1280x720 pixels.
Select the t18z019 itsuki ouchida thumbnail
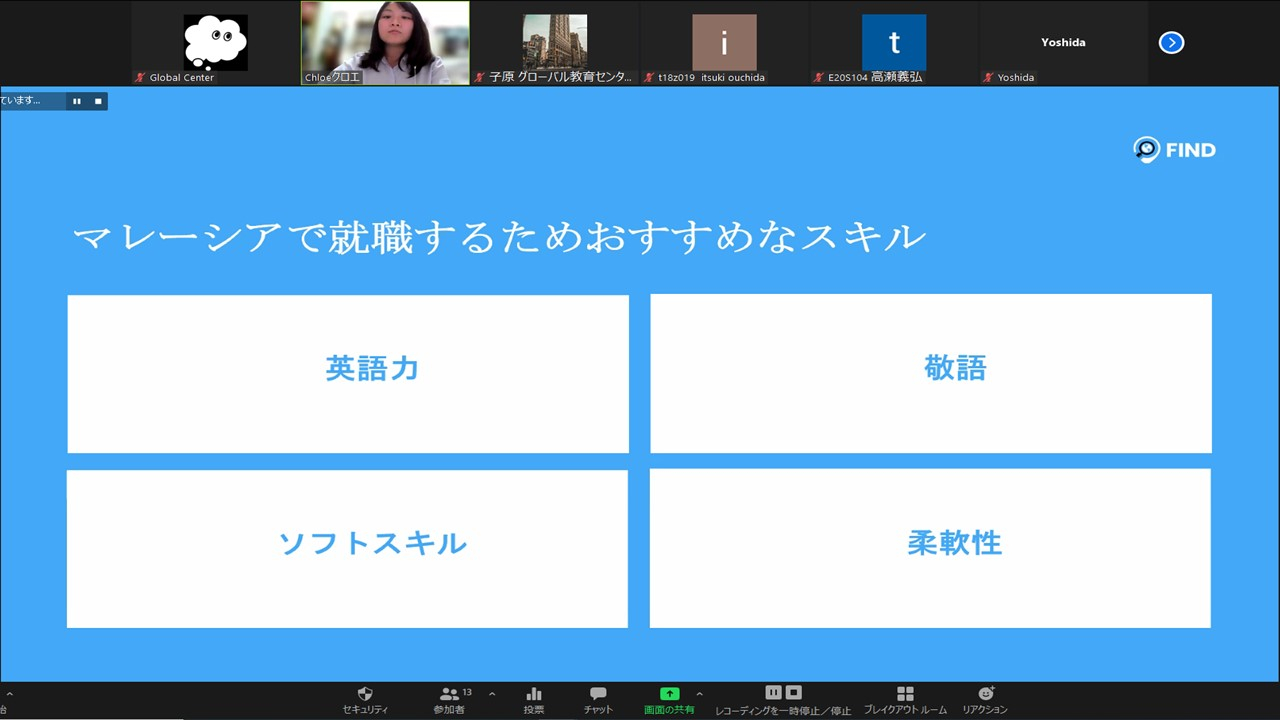(724, 43)
